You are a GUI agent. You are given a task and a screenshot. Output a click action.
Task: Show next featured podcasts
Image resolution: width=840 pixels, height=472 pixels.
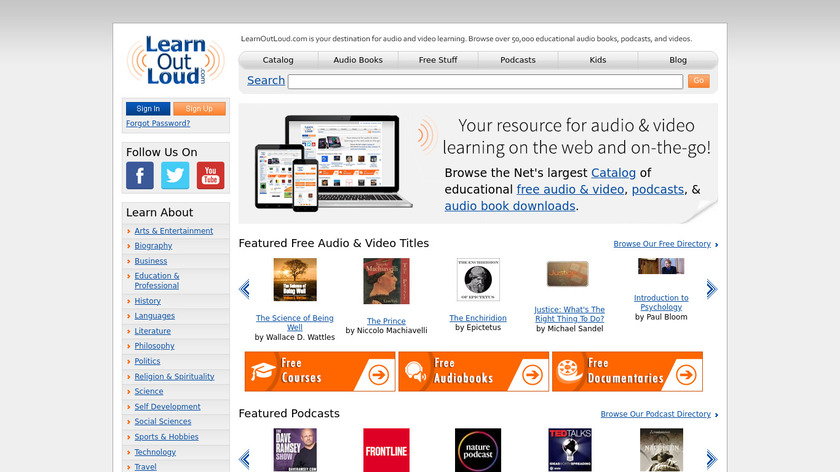click(x=711, y=459)
